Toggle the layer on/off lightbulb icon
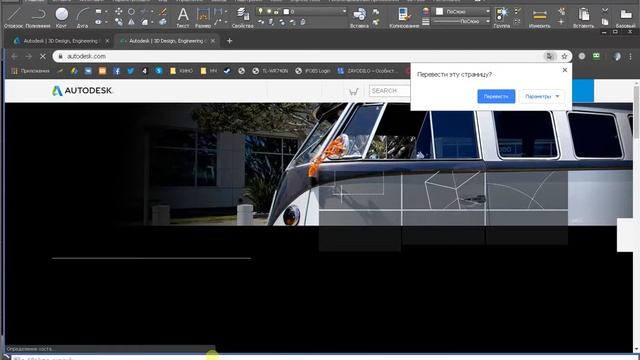The width and height of the screenshot is (640, 360). pyautogui.click(x=260, y=11)
